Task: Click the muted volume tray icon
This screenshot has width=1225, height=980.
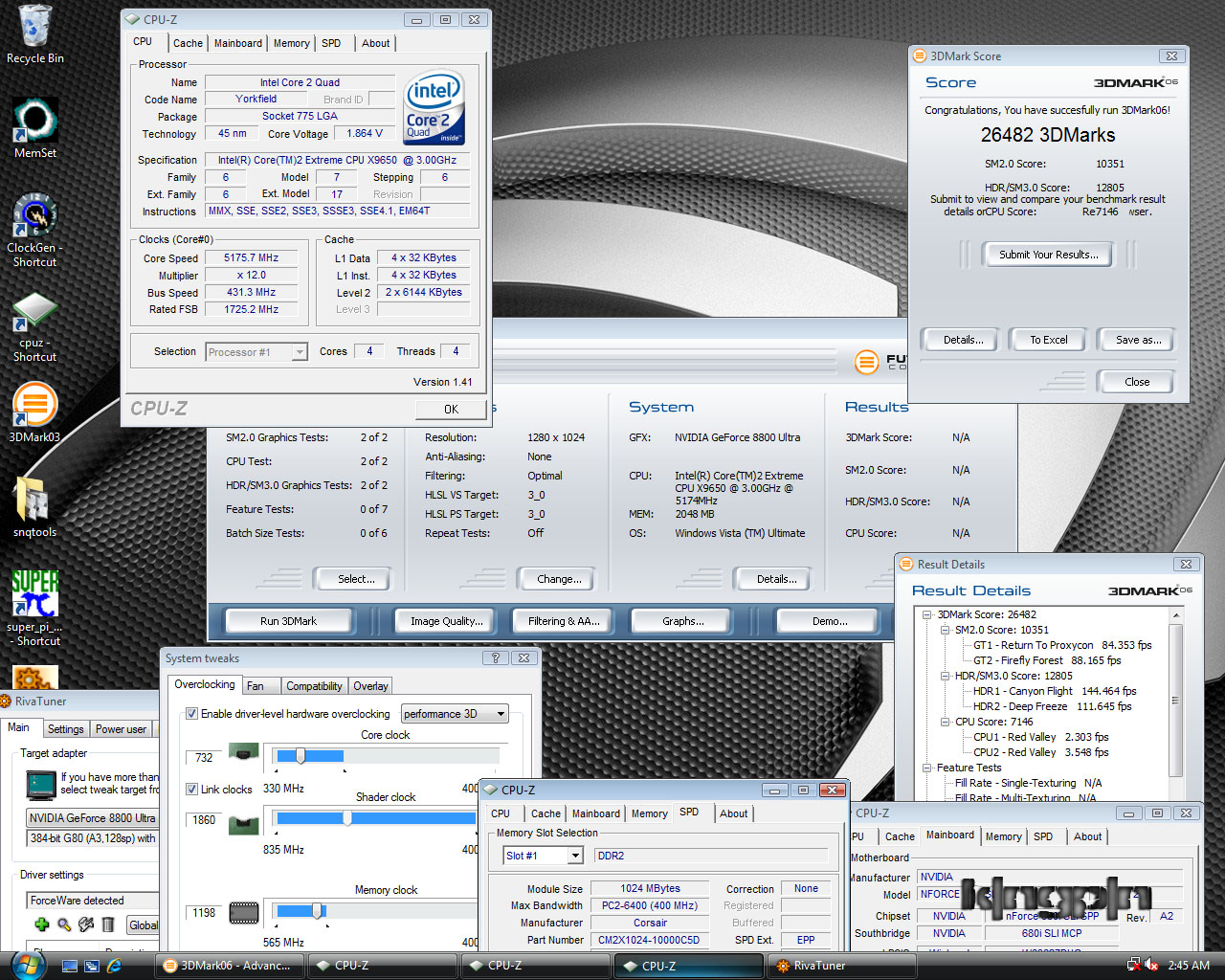Action: (x=1151, y=965)
